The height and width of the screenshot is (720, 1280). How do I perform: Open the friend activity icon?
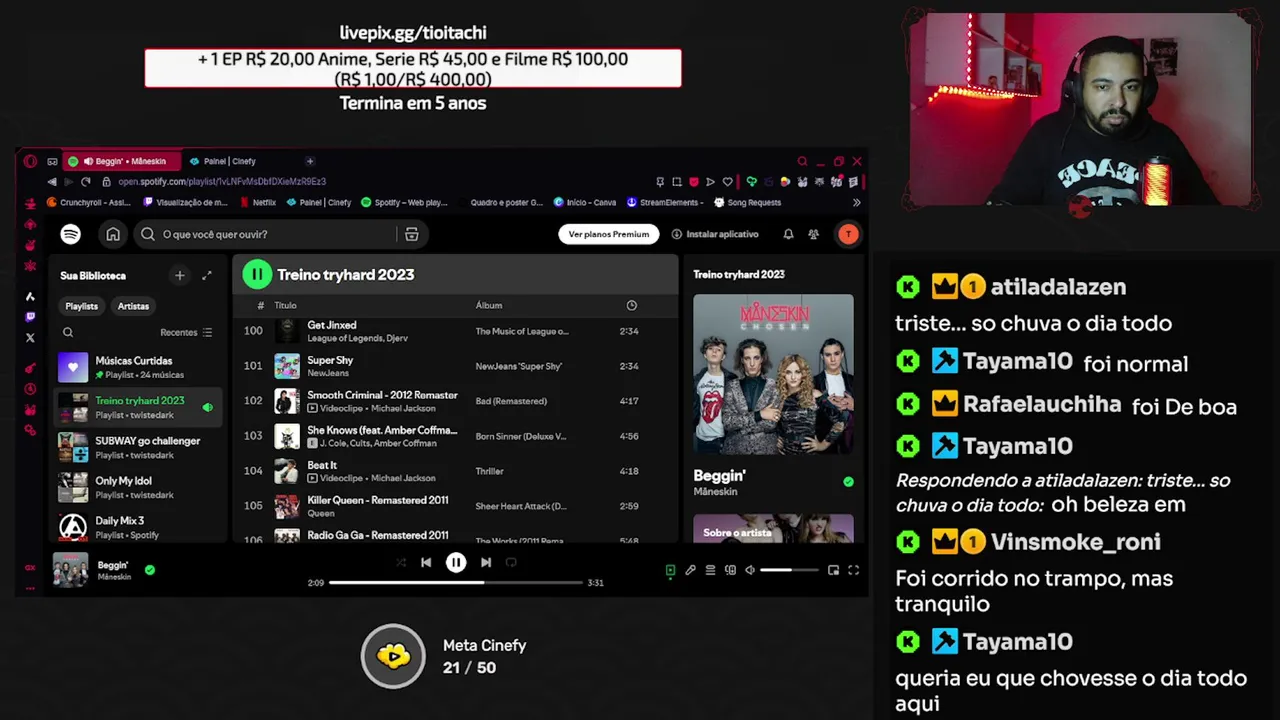[813, 234]
